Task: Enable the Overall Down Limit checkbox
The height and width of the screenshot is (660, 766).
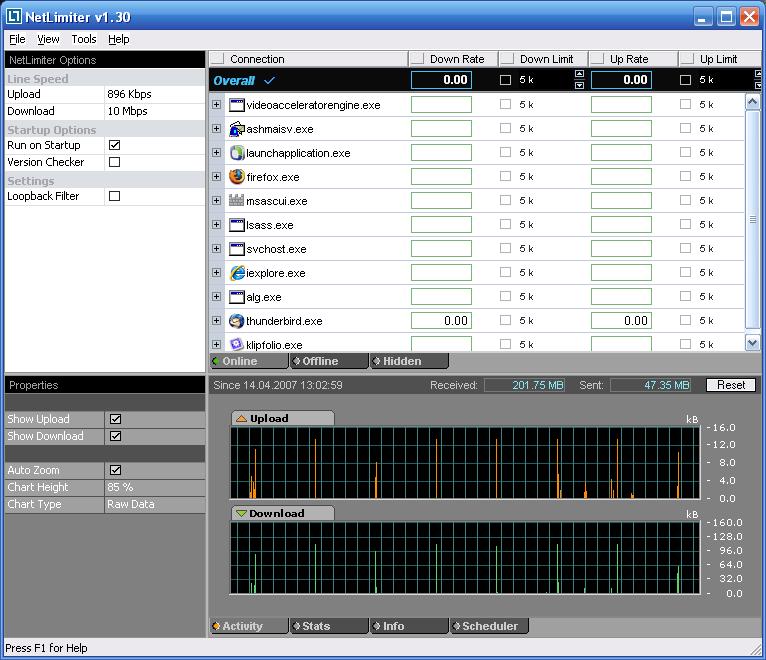Action: 506,80
